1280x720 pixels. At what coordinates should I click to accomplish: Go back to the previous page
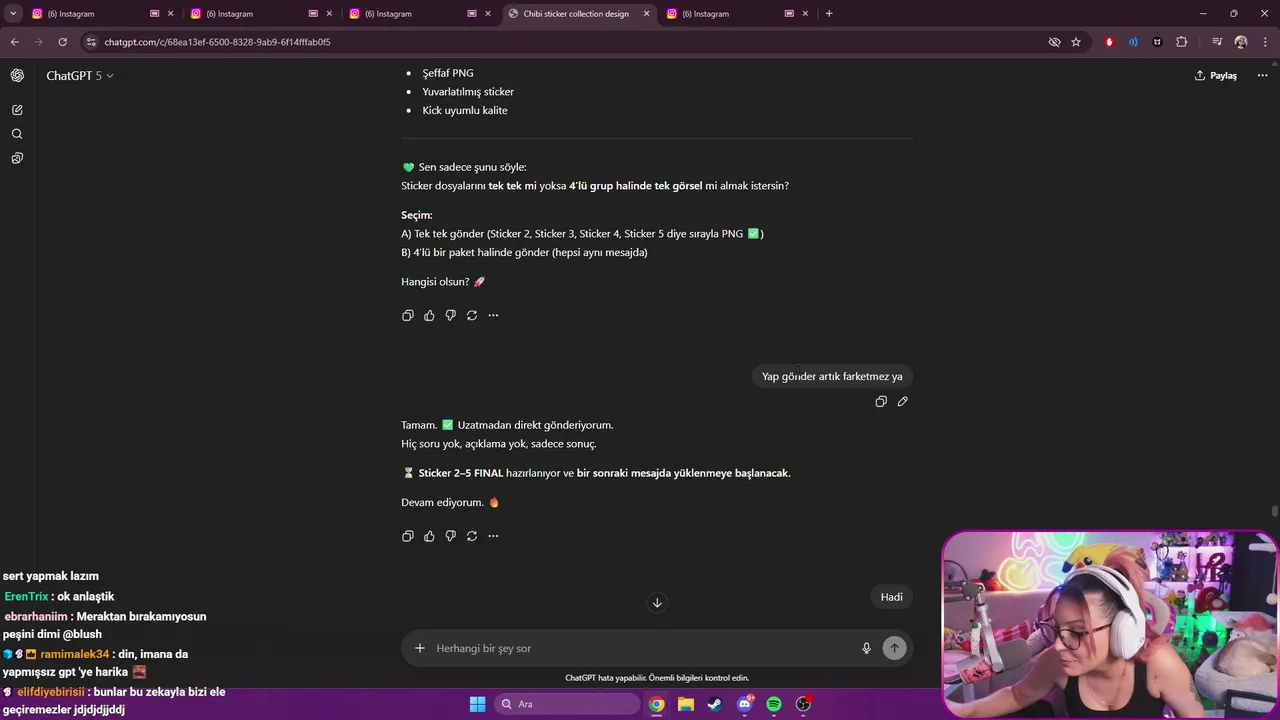(14, 42)
